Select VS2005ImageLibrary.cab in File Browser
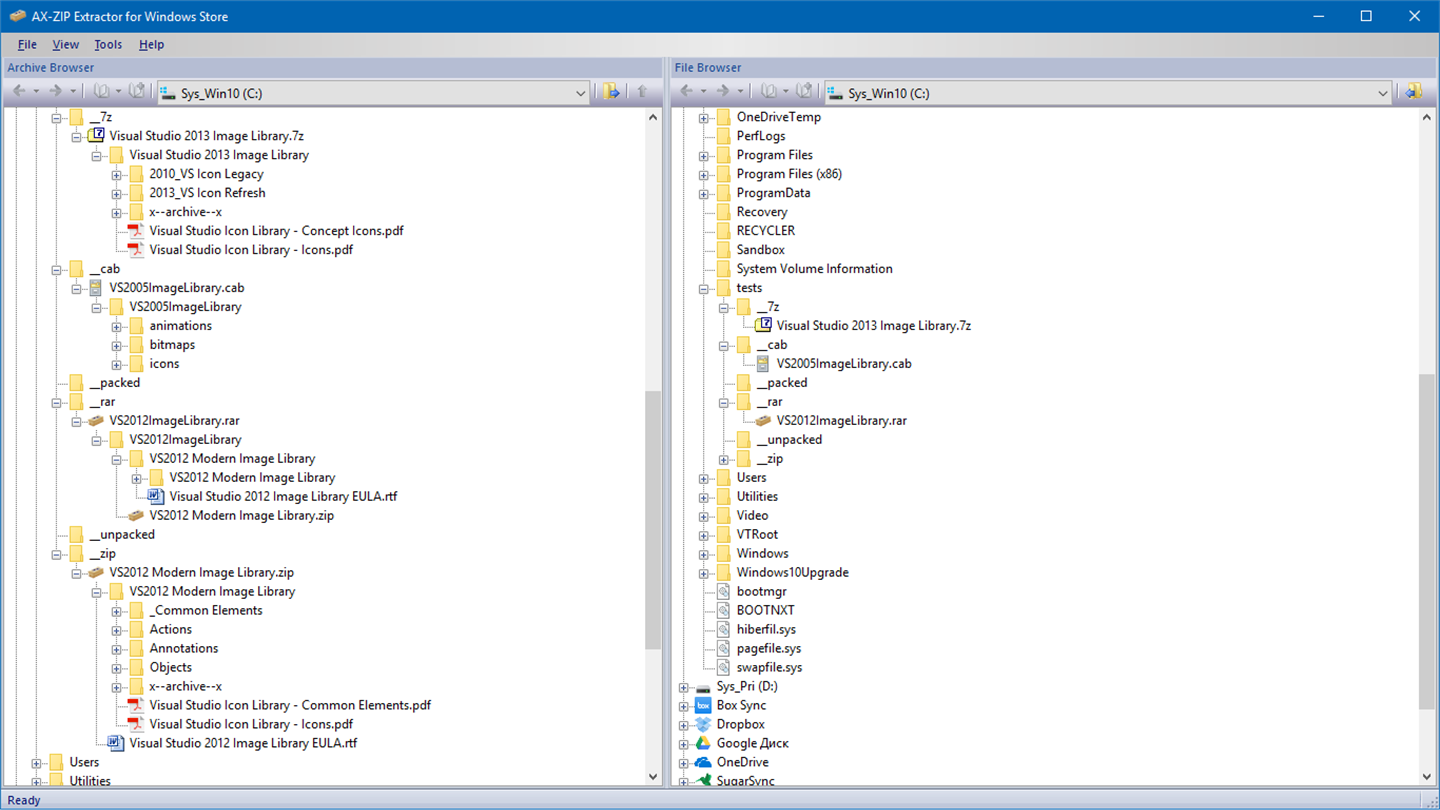The height and width of the screenshot is (810, 1440). [843, 364]
